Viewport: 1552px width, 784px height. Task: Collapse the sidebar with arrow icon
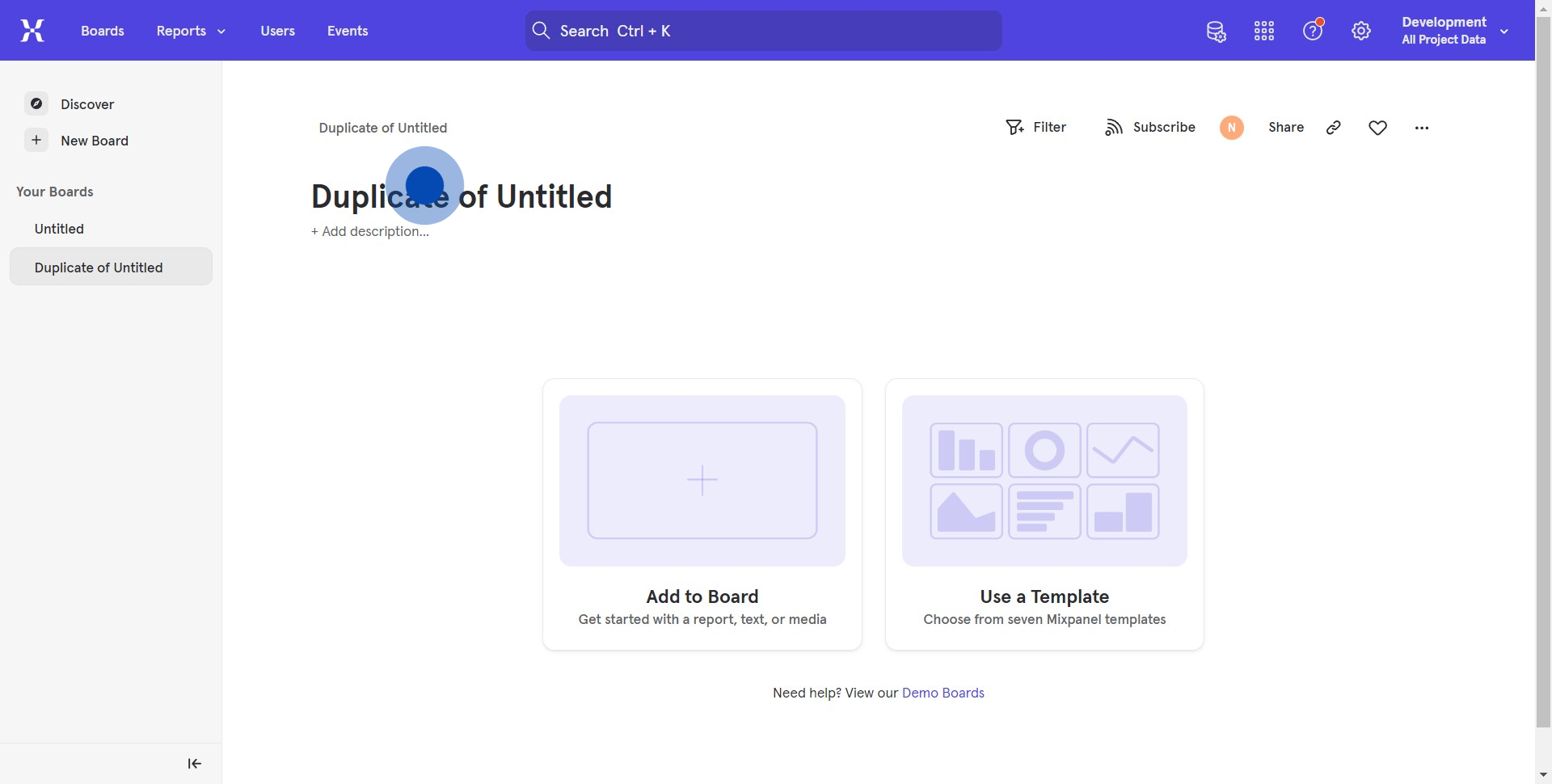point(195,764)
